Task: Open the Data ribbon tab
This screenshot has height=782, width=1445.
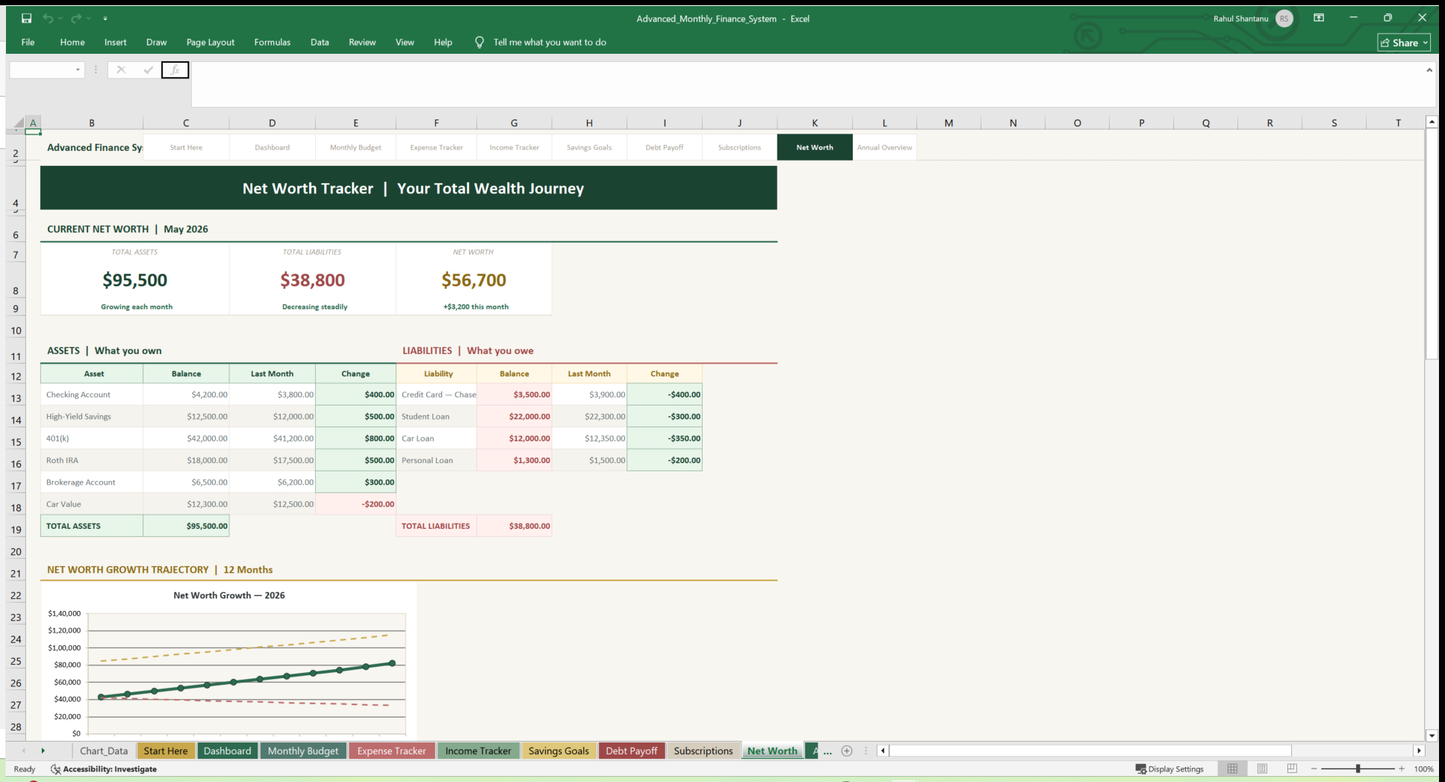Action: pyautogui.click(x=319, y=42)
